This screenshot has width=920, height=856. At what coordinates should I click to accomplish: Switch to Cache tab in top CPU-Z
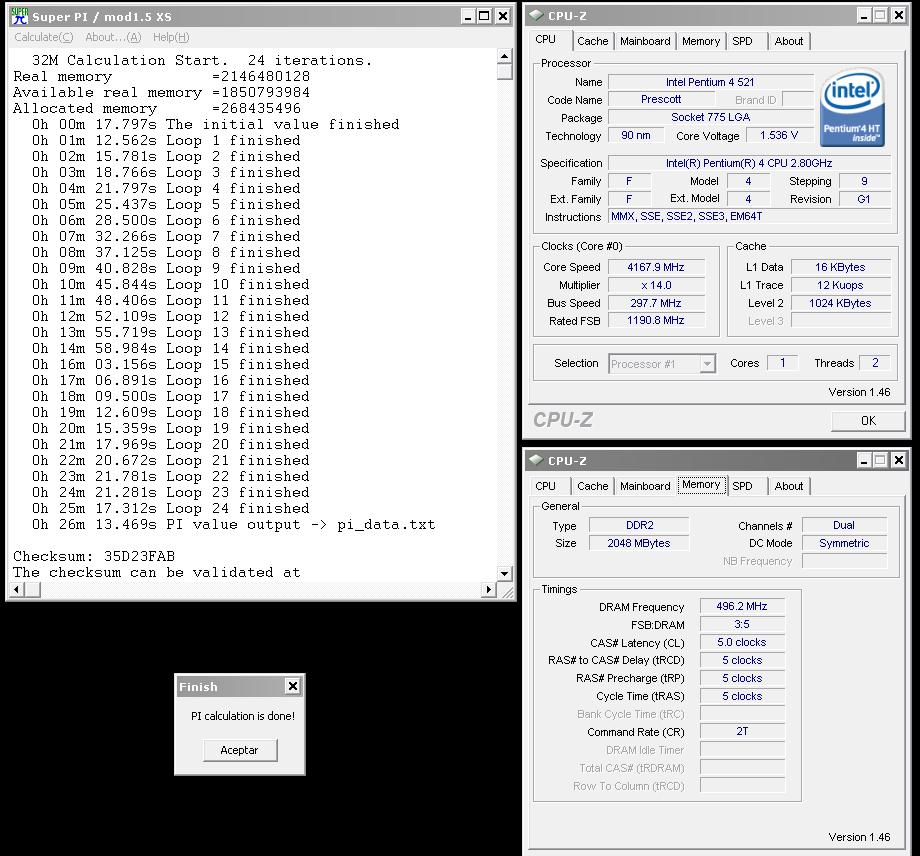click(593, 41)
